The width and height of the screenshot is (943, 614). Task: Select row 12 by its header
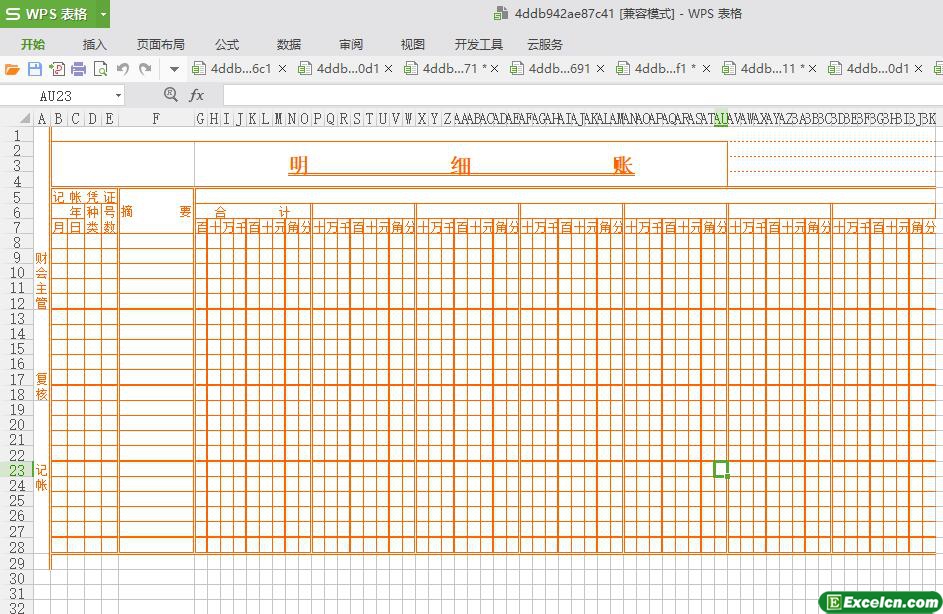coord(16,303)
